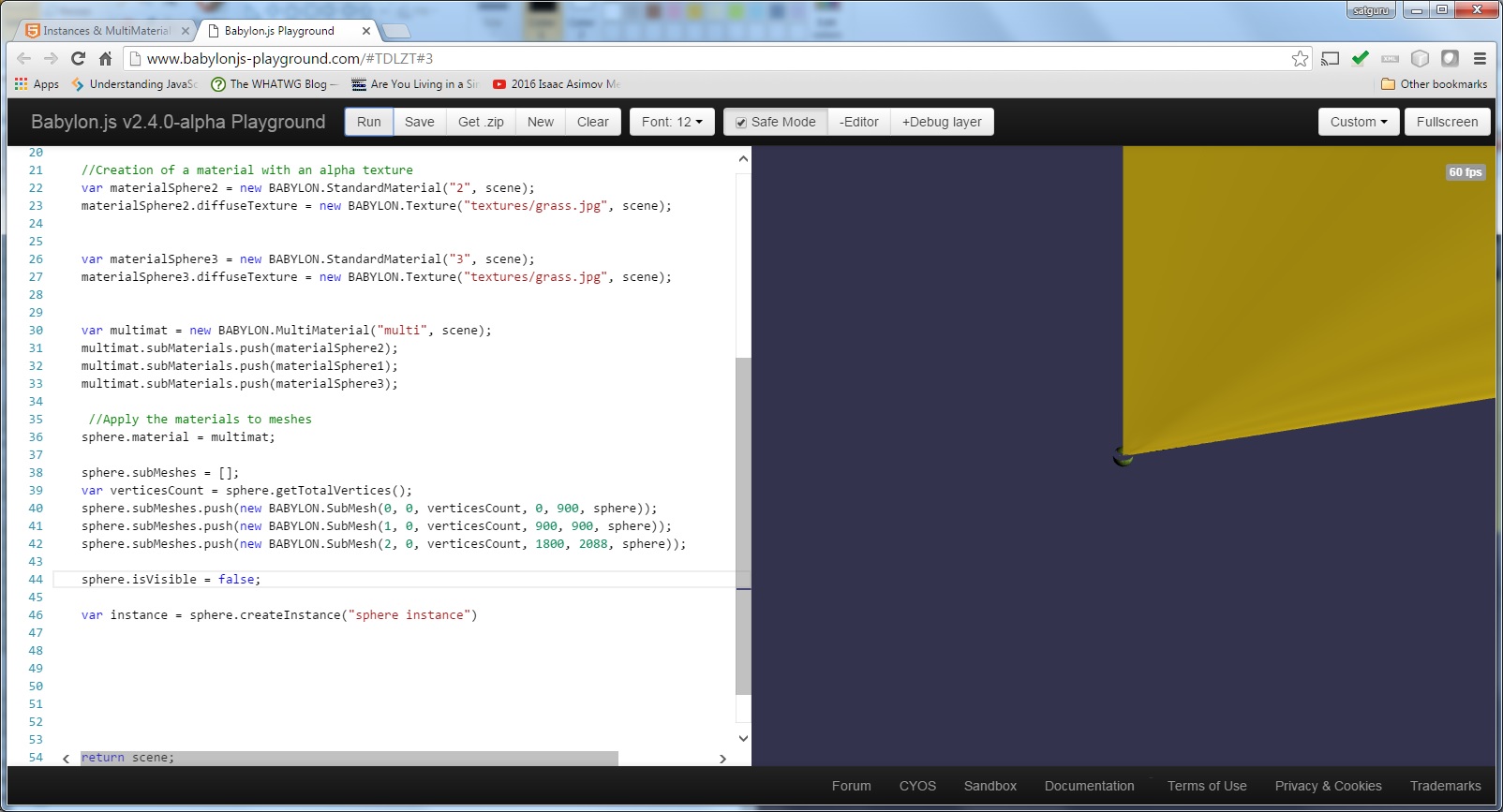This screenshot has width=1503, height=812.
Task: Save the playground snippet
Action: point(420,122)
